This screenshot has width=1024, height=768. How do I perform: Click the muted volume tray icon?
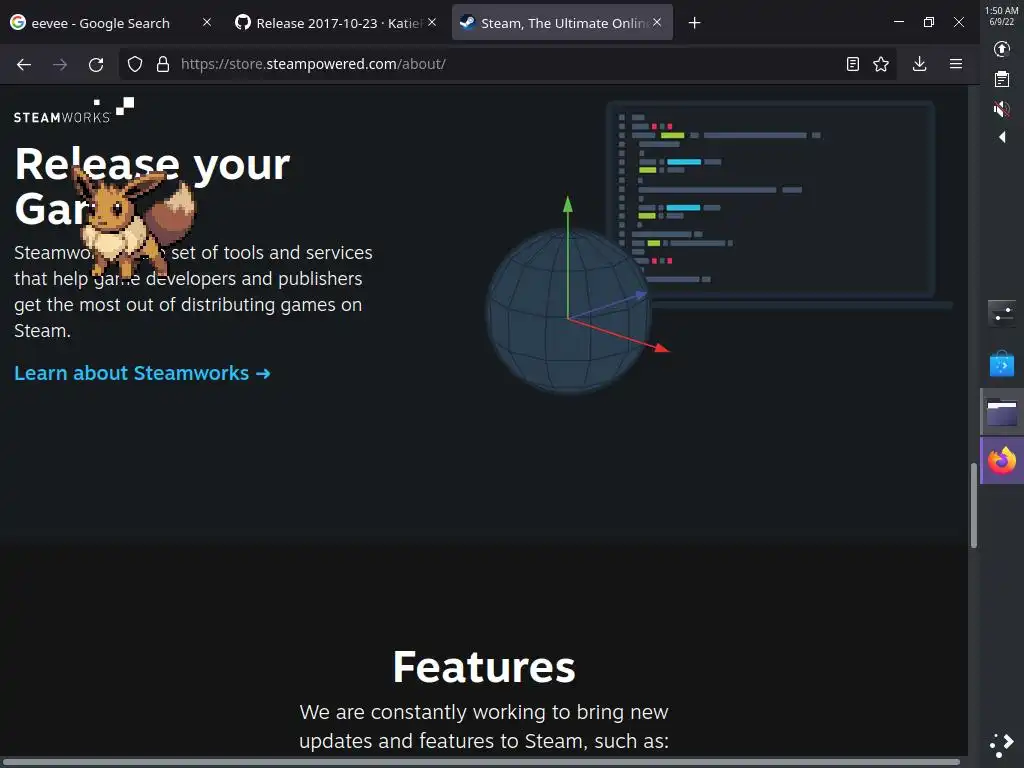coord(1001,108)
